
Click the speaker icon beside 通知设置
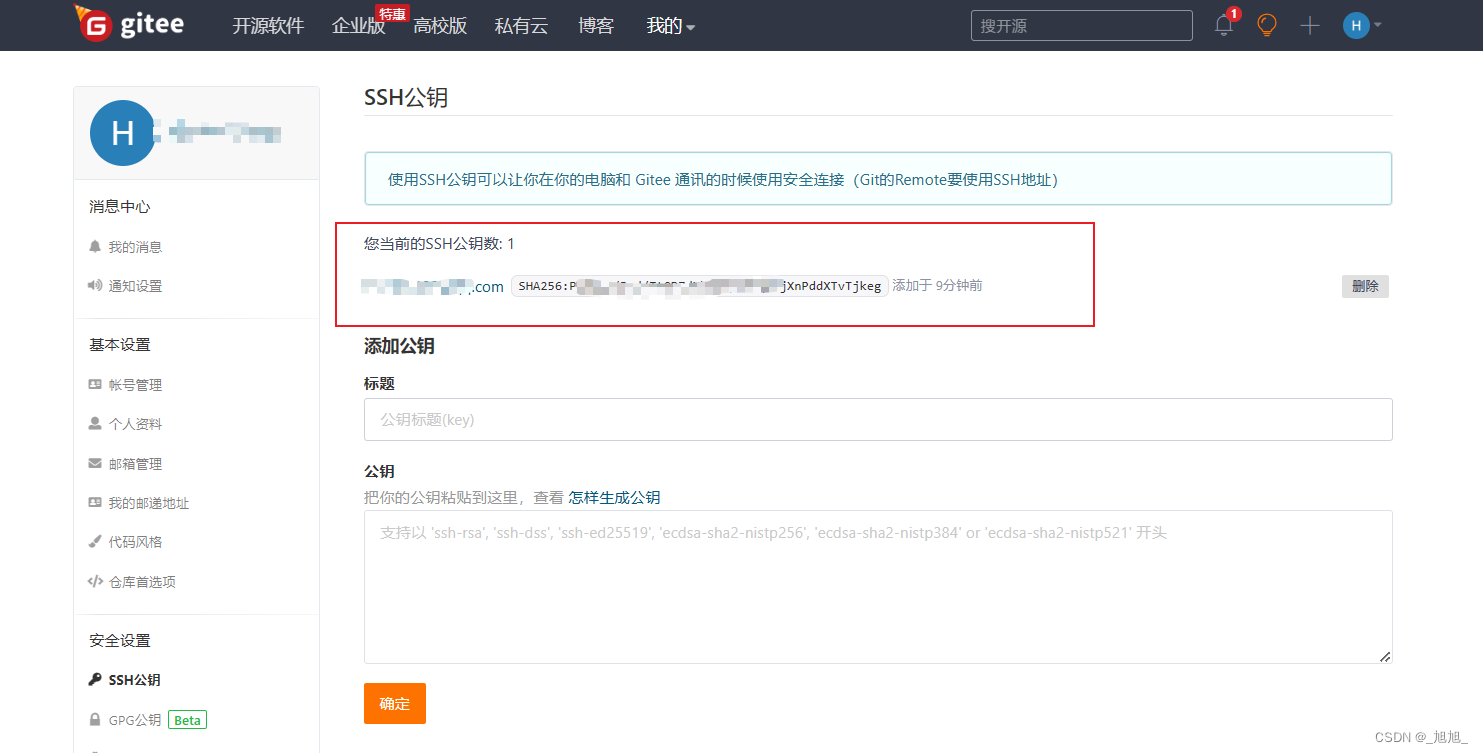(95, 286)
